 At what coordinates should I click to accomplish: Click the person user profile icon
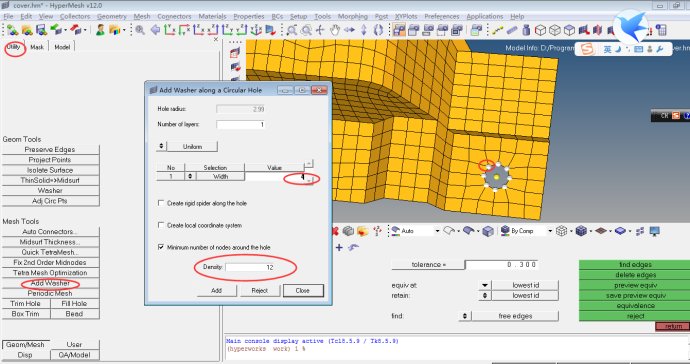coord(100,30)
